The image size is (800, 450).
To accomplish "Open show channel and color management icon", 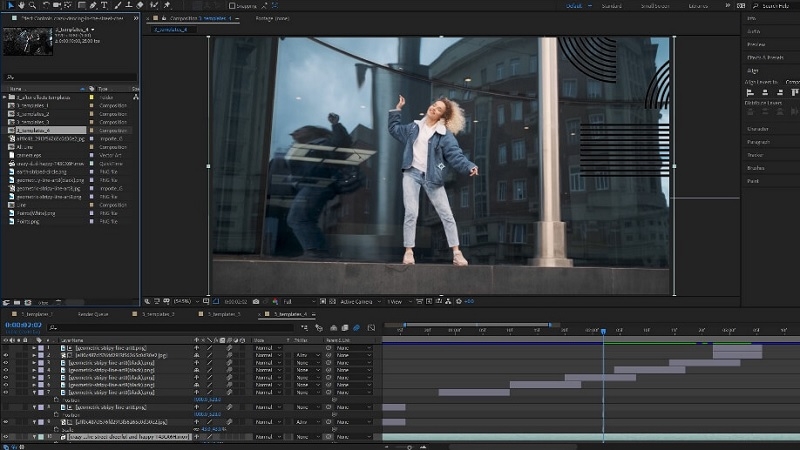I will [275, 302].
